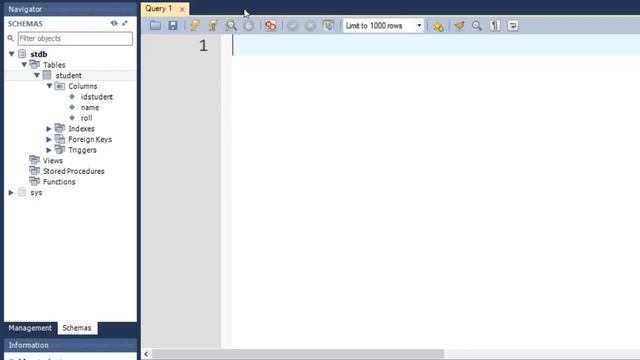
Task: Save the script to a file
Action: pos(173,26)
